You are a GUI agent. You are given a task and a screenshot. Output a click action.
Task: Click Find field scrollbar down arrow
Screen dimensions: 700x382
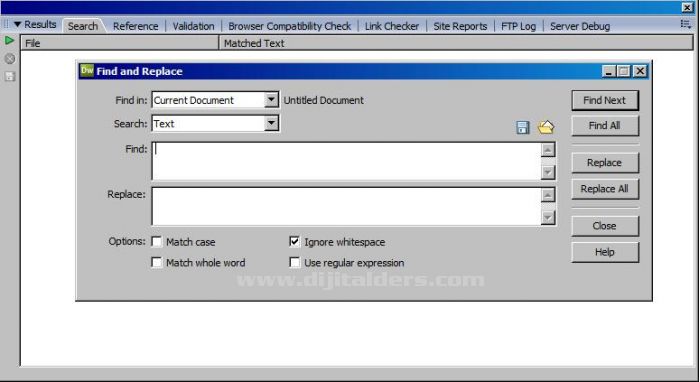coord(548,172)
